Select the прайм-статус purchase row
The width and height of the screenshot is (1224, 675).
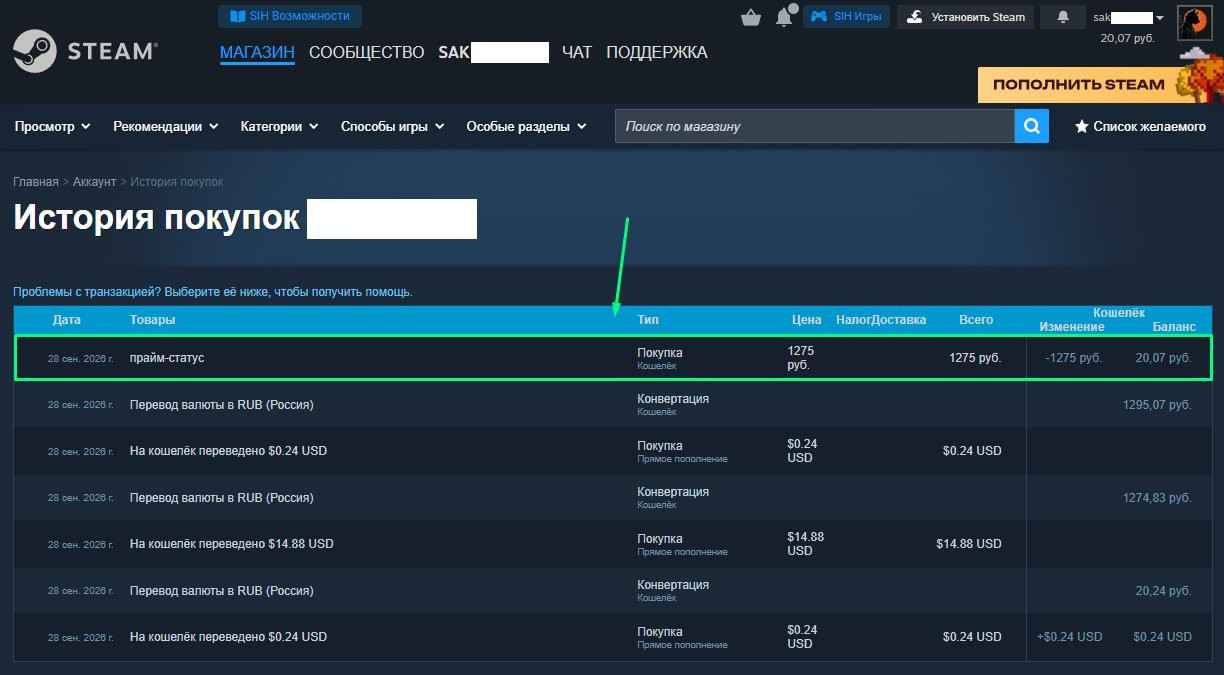[x=613, y=358]
